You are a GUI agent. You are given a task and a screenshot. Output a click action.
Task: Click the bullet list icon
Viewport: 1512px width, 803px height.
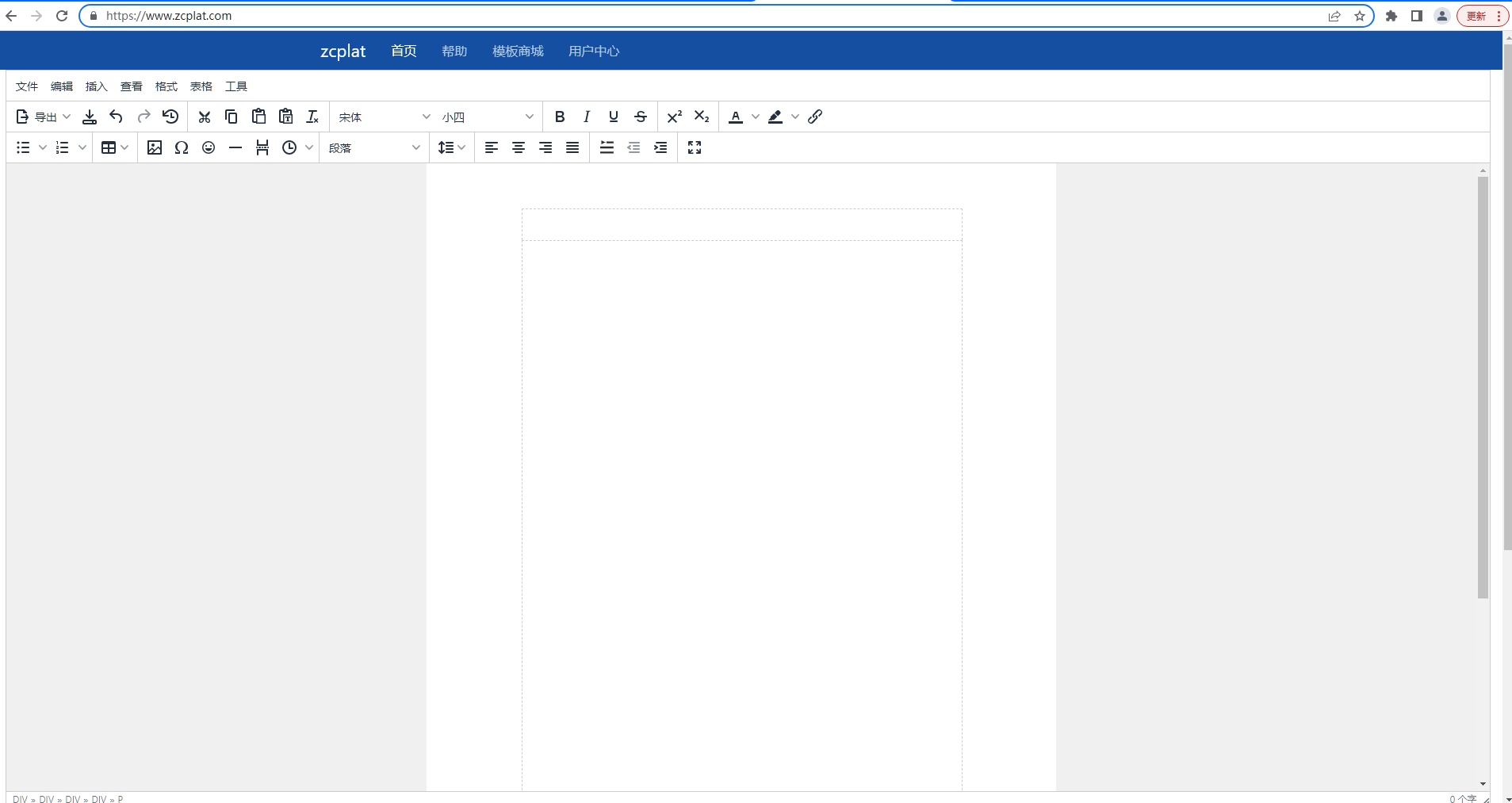(23, 147)
